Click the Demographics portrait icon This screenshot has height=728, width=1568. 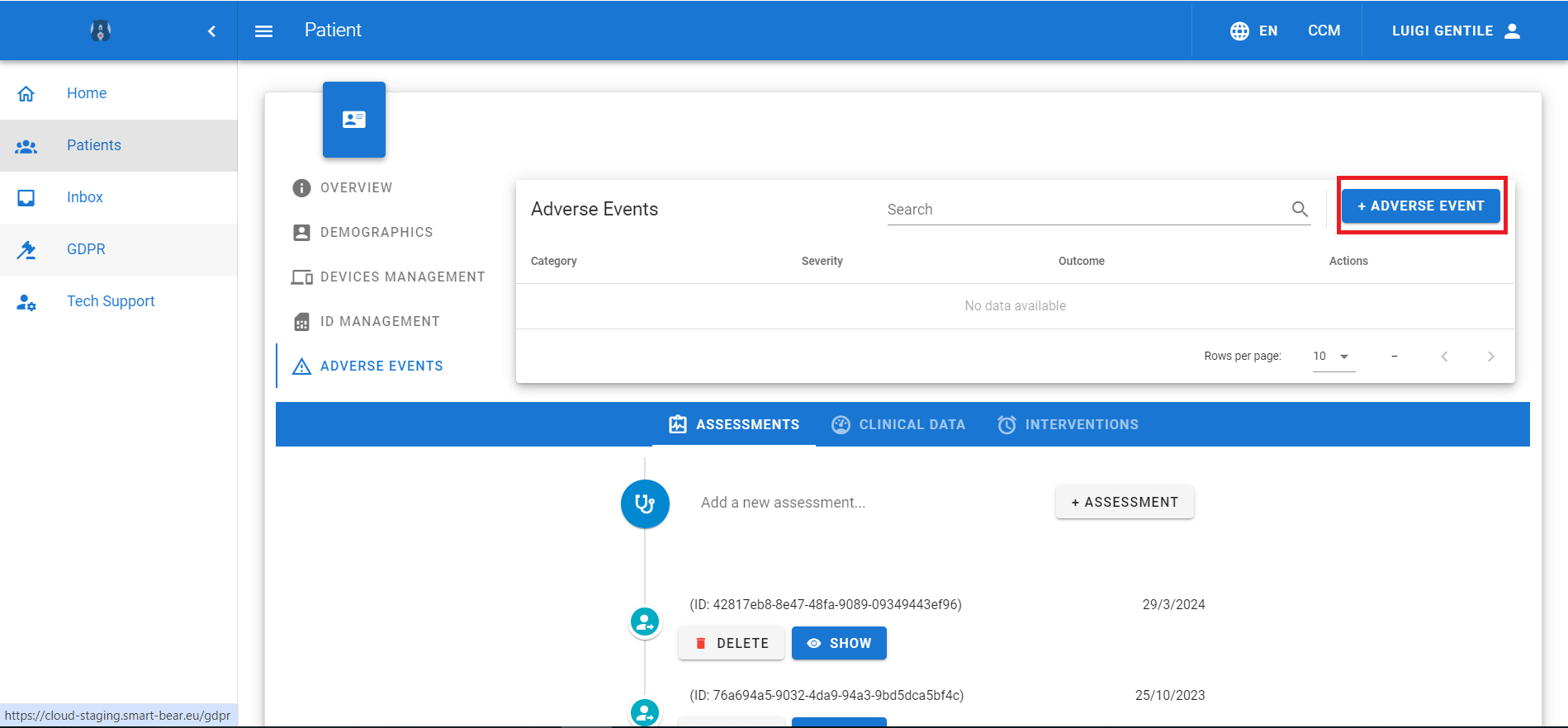click(301, 233)
